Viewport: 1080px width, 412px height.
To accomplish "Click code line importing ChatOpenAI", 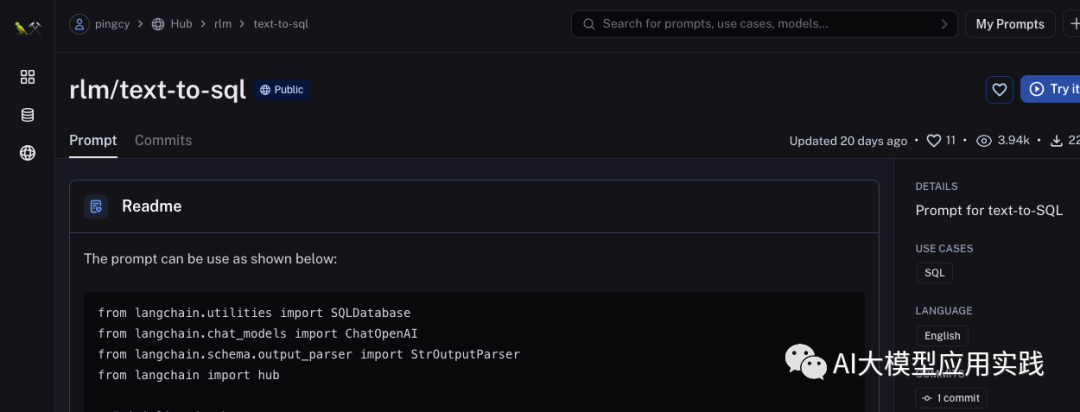I will 258,333.
